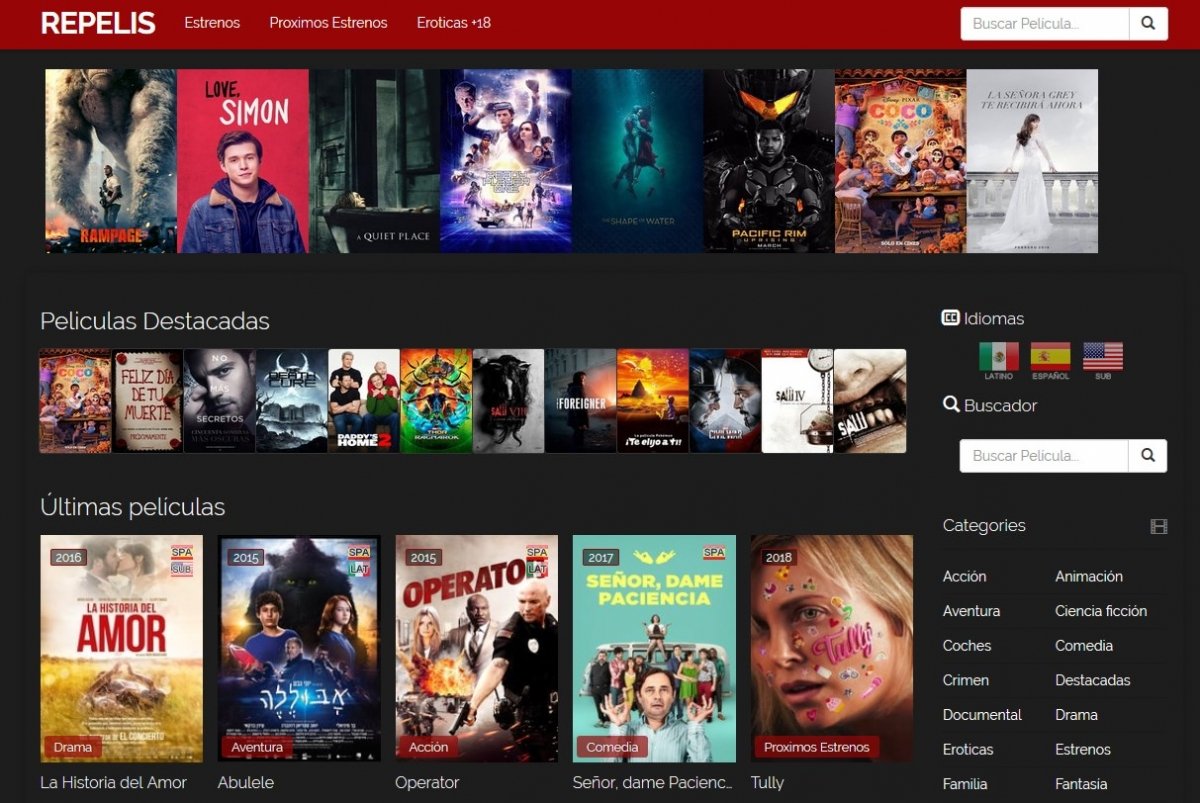Select the Saw IV thumbnail
This screenshot has width=1200, height=803.
click(x=797, y=401)
